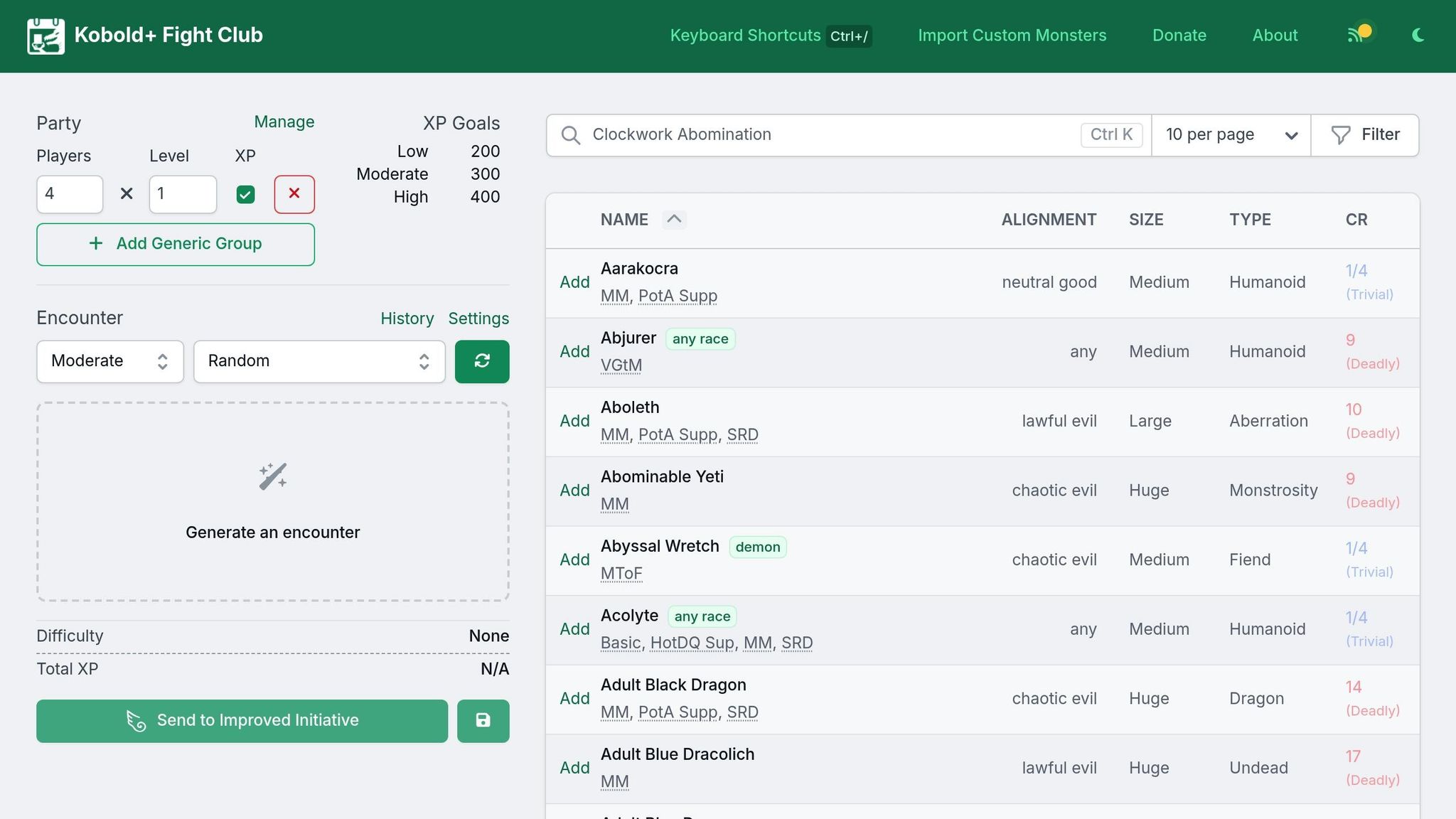This screenshot has width=1456, height=819.
Task: Open the Random encounter type dropdown
Action: [319, 361]
